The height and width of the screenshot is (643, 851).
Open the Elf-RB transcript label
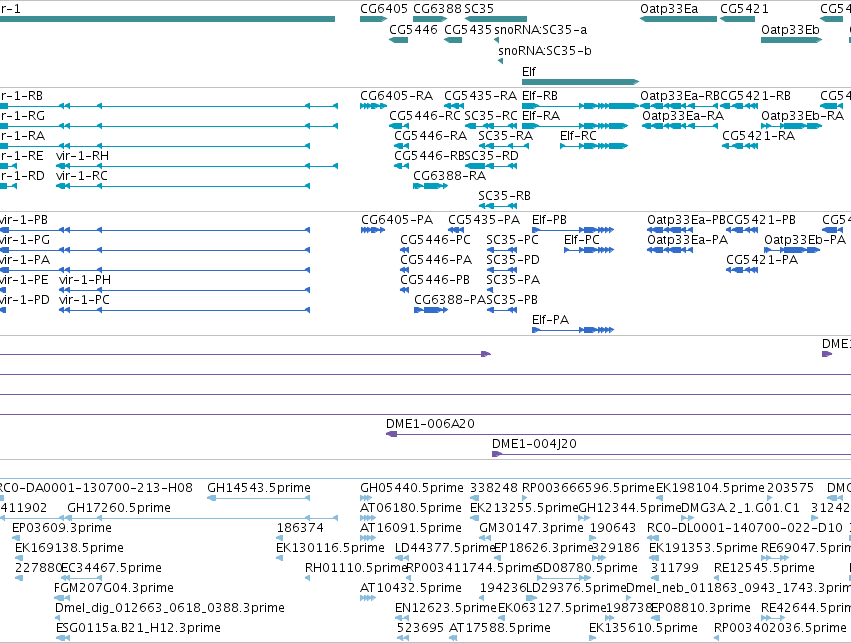539,96
